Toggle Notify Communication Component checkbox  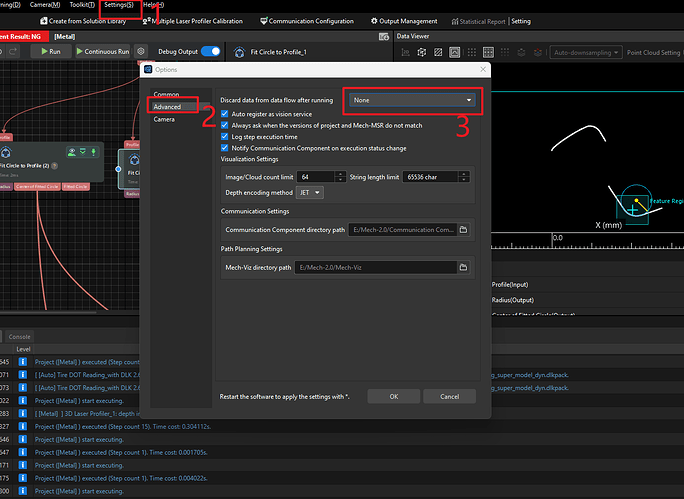(225, 148)
